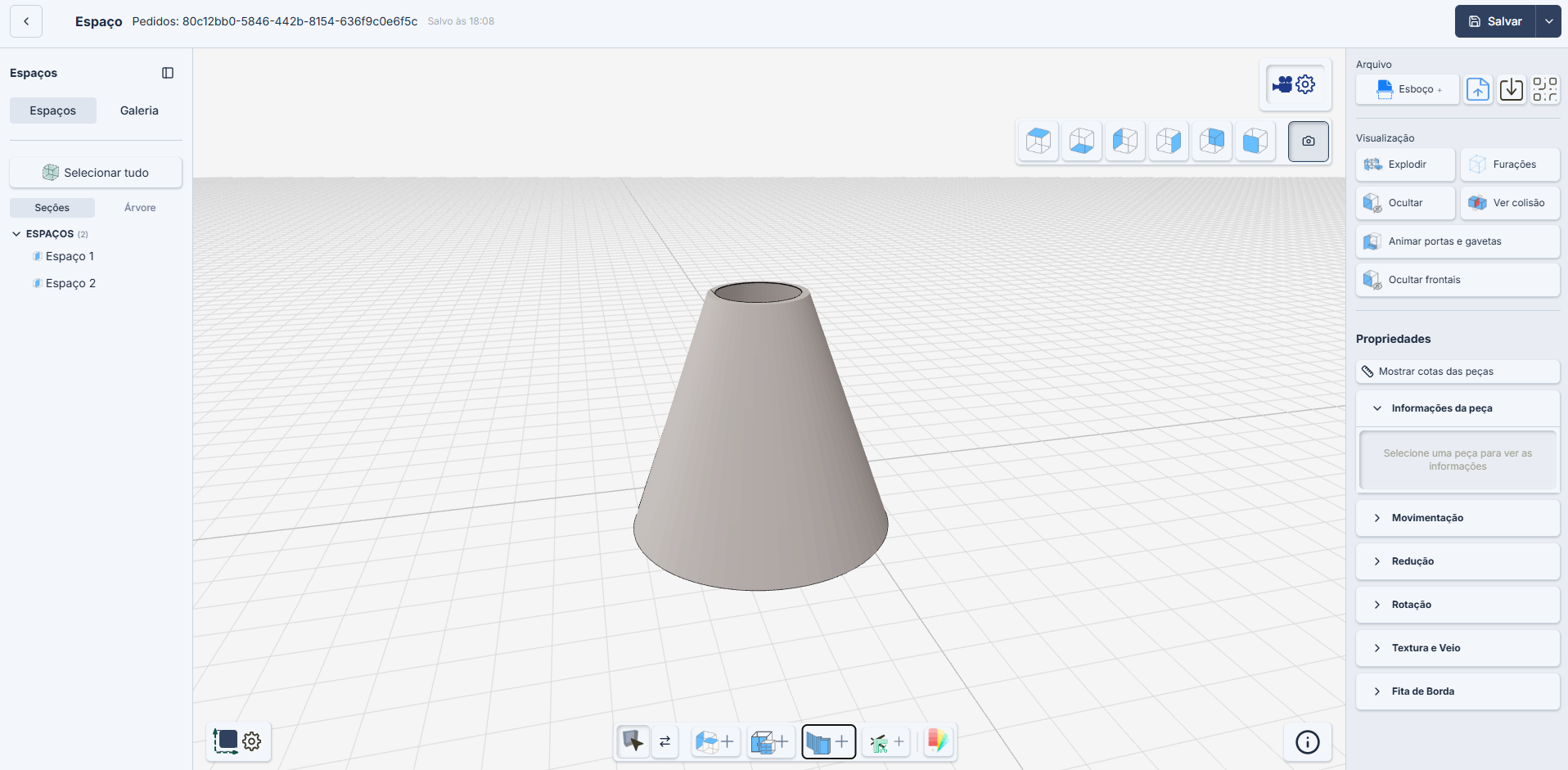Select Espaço 2 in the tree
The width and height of the screenshot is (1568, 770).
click(70, 283)
